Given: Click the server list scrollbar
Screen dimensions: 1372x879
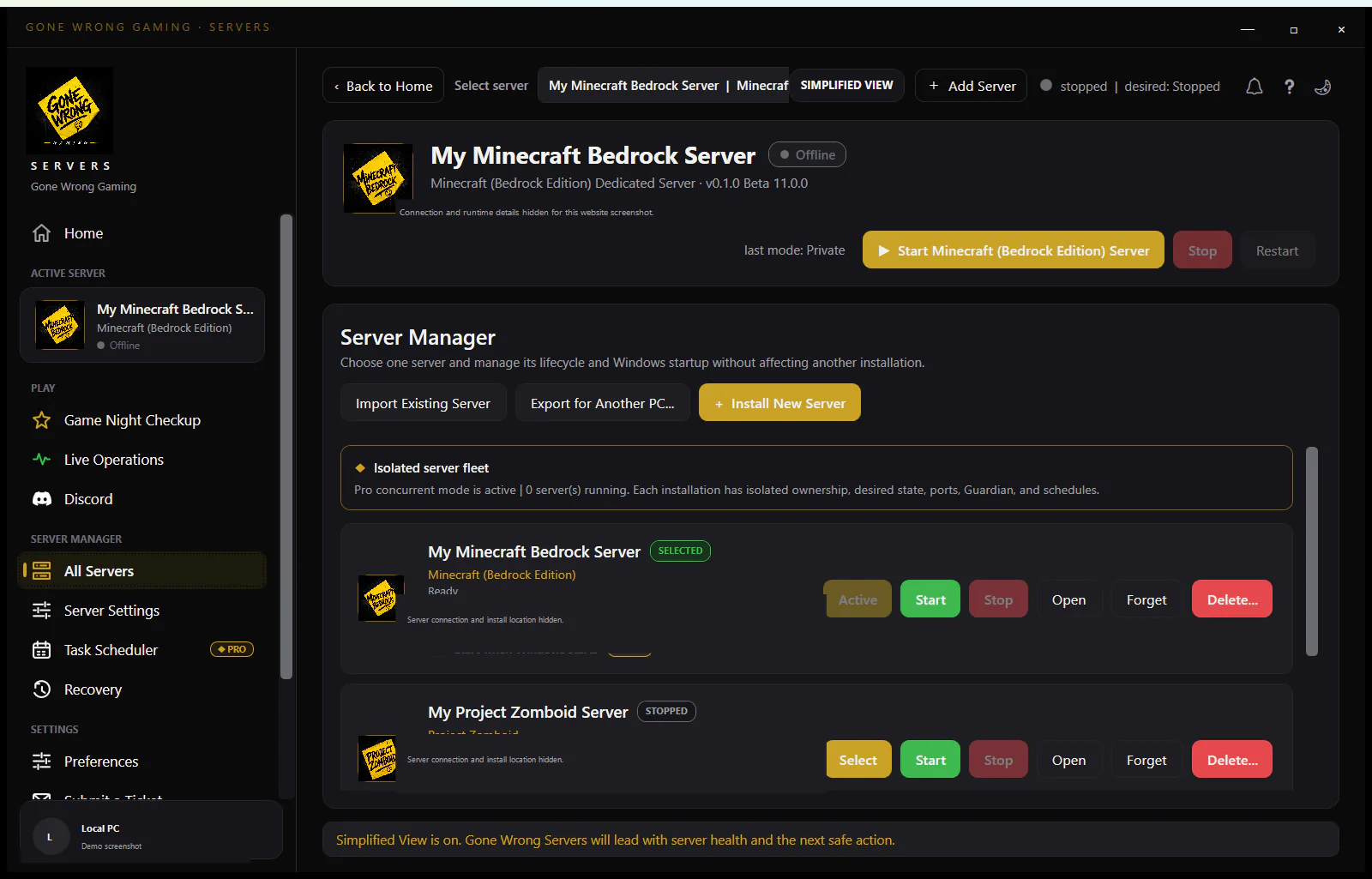Looking at the screenshot, I should click(x=1311, y=551).
